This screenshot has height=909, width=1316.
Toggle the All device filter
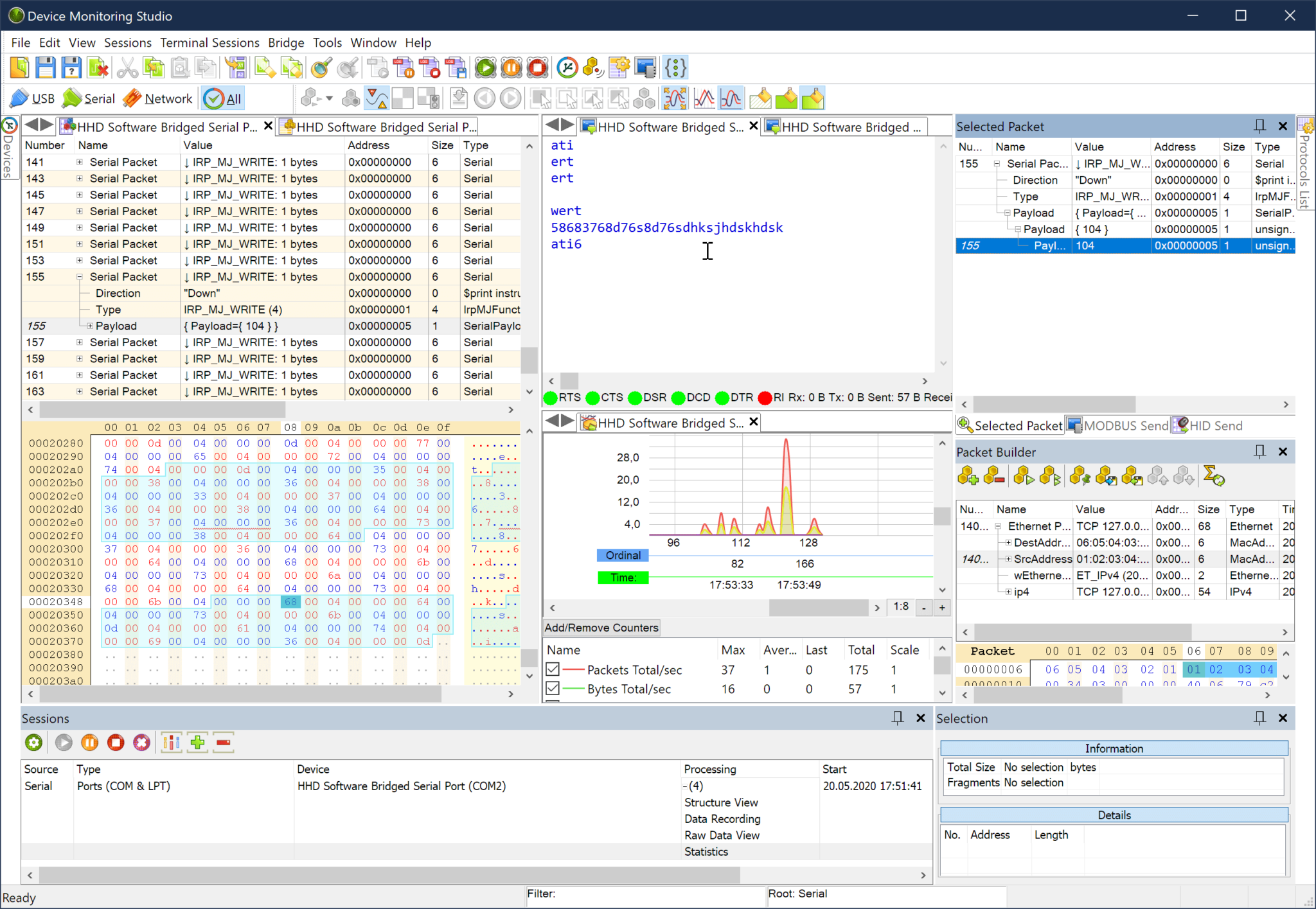tap(223, 98)
